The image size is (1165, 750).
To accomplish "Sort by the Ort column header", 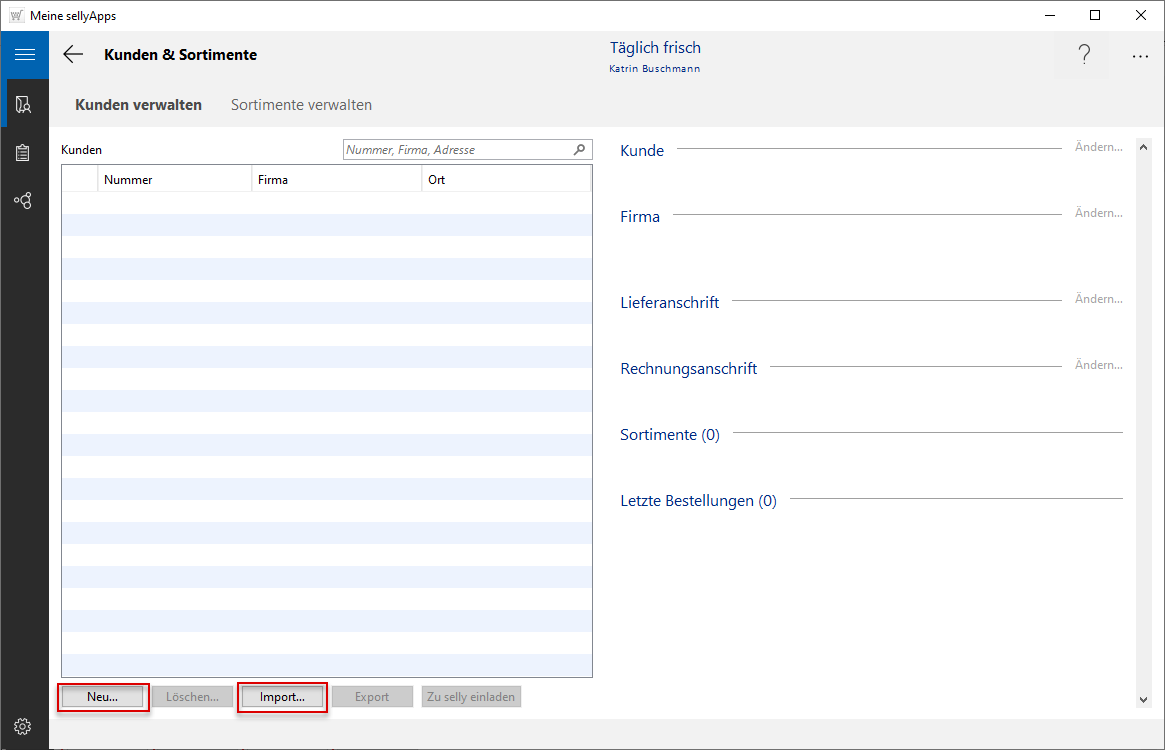I will pos(505,180).
